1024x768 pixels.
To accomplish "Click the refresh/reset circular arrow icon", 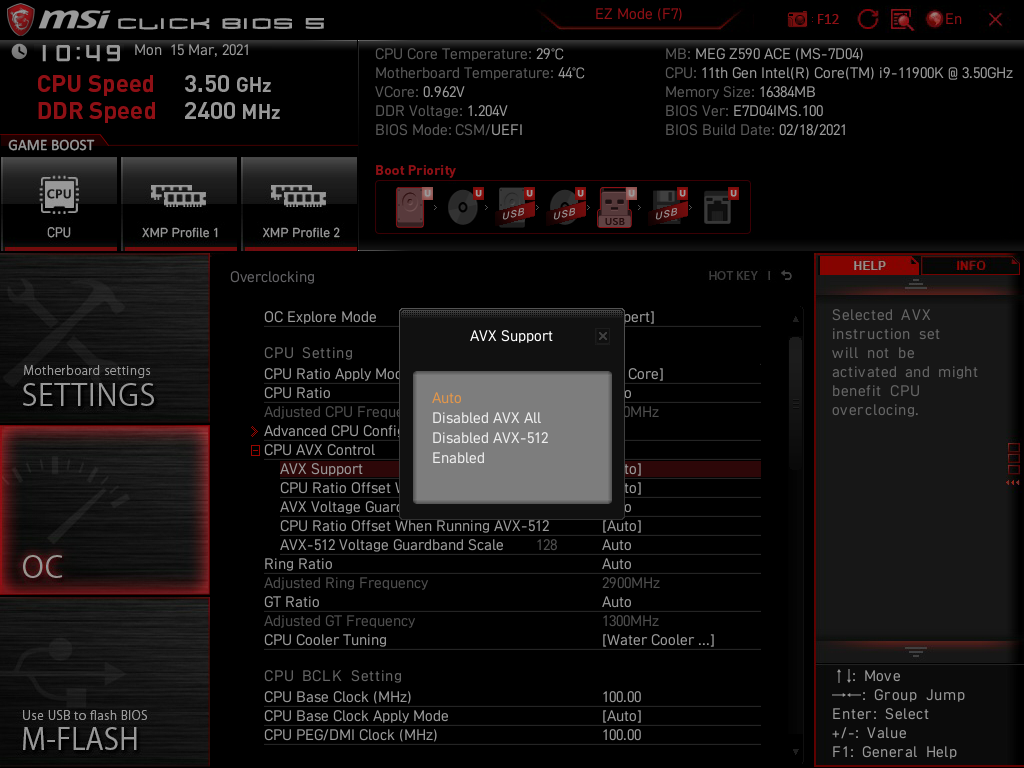I will pyautogui.click(x=867, y=19).
